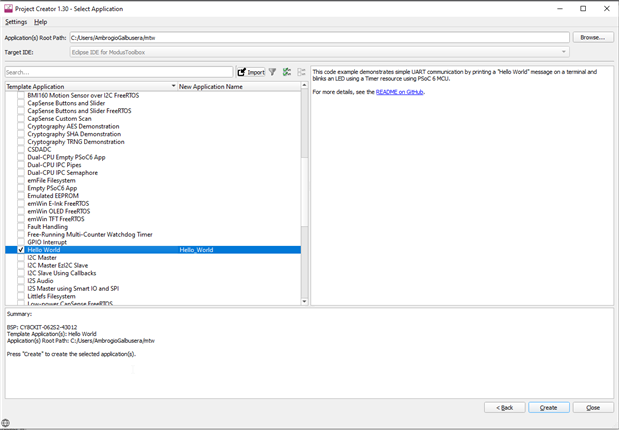Viewport: 619px width, 430px height.
Task: Check the GPIO Interrupt checkbox
Action: [x=21, y=242]
